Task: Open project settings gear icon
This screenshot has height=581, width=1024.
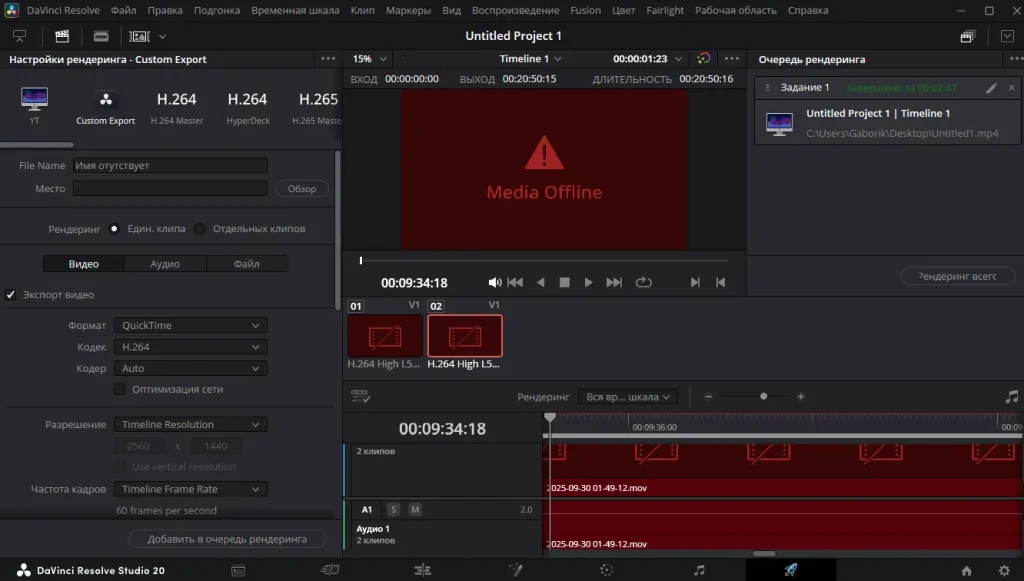Action: click(1003, 570)
